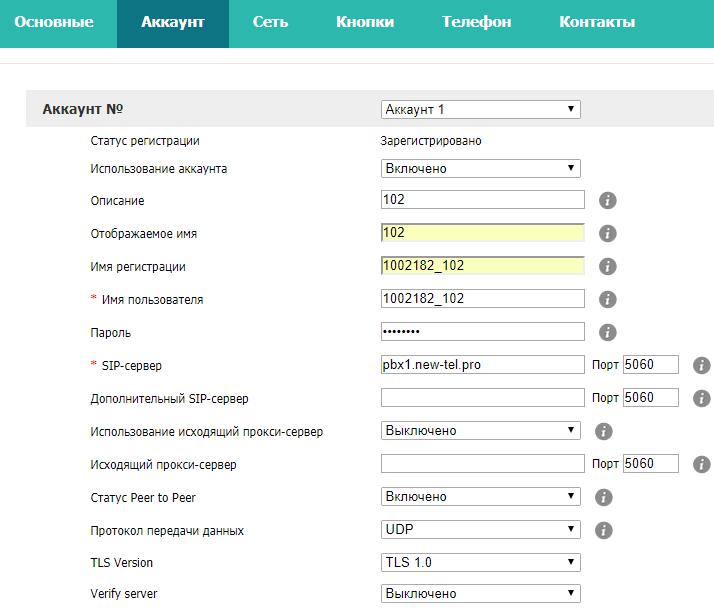Open Протокол передачи данных UDP dropdown

pyautogui.click(x=480, y=530)
